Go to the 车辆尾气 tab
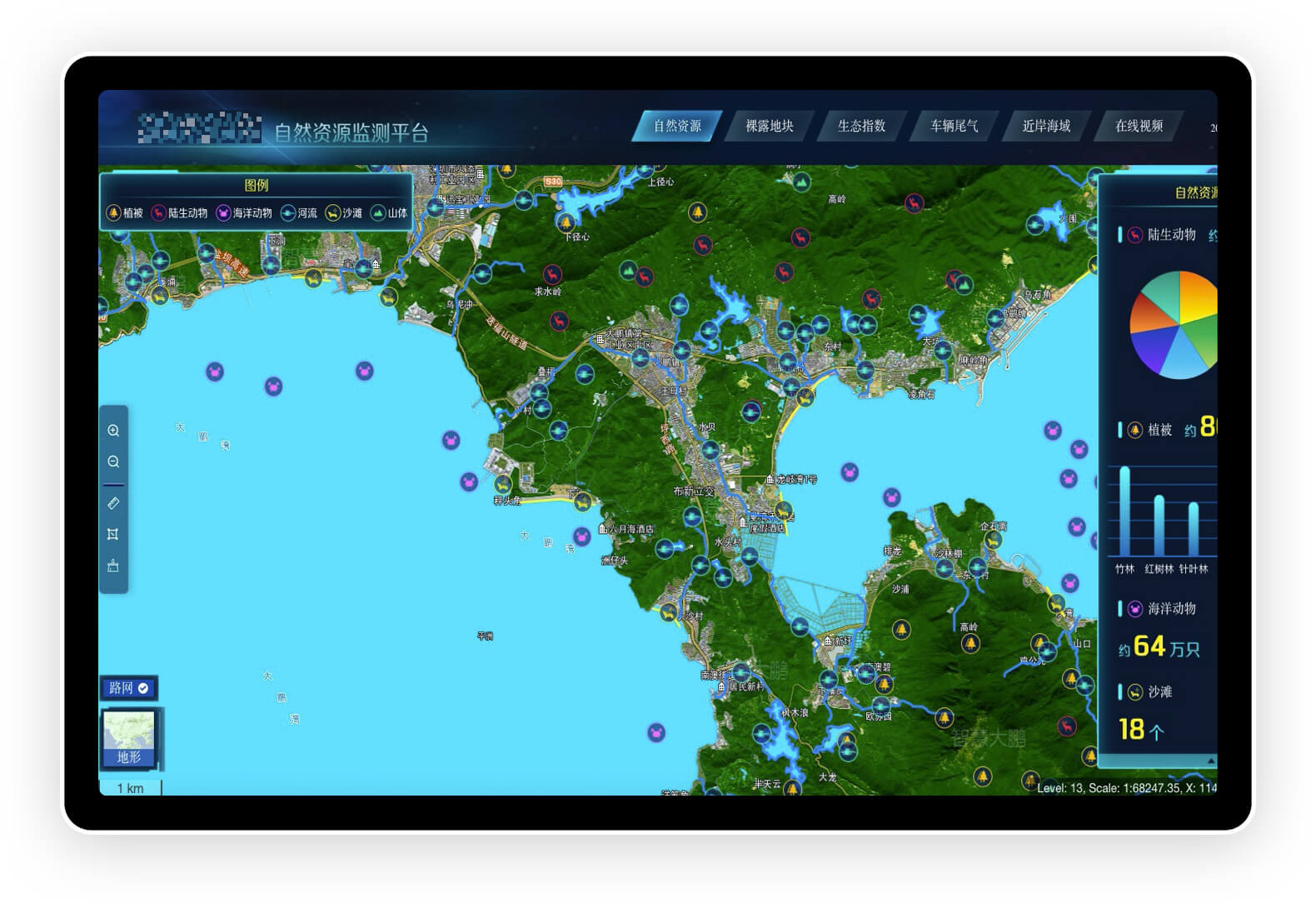 [954, 126]
